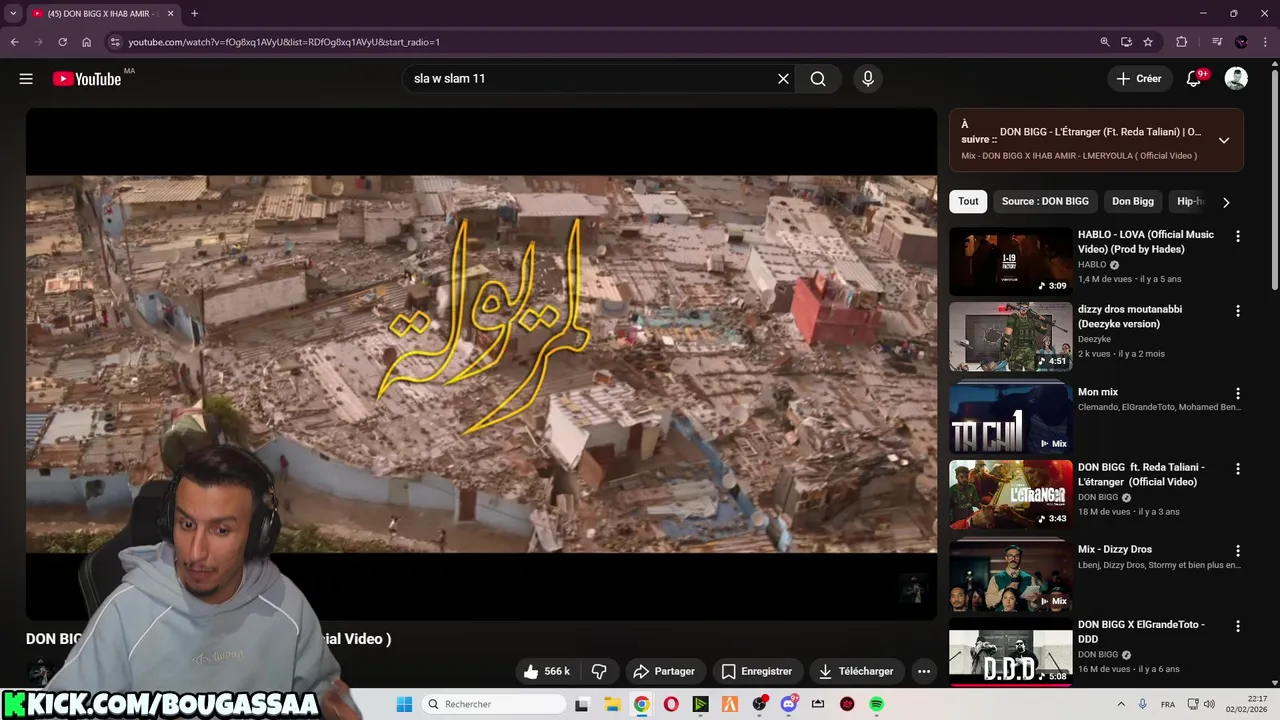Open Discord from the taskbar
The width and height of the screenshot is (1280, 720).
coord(789,704)
